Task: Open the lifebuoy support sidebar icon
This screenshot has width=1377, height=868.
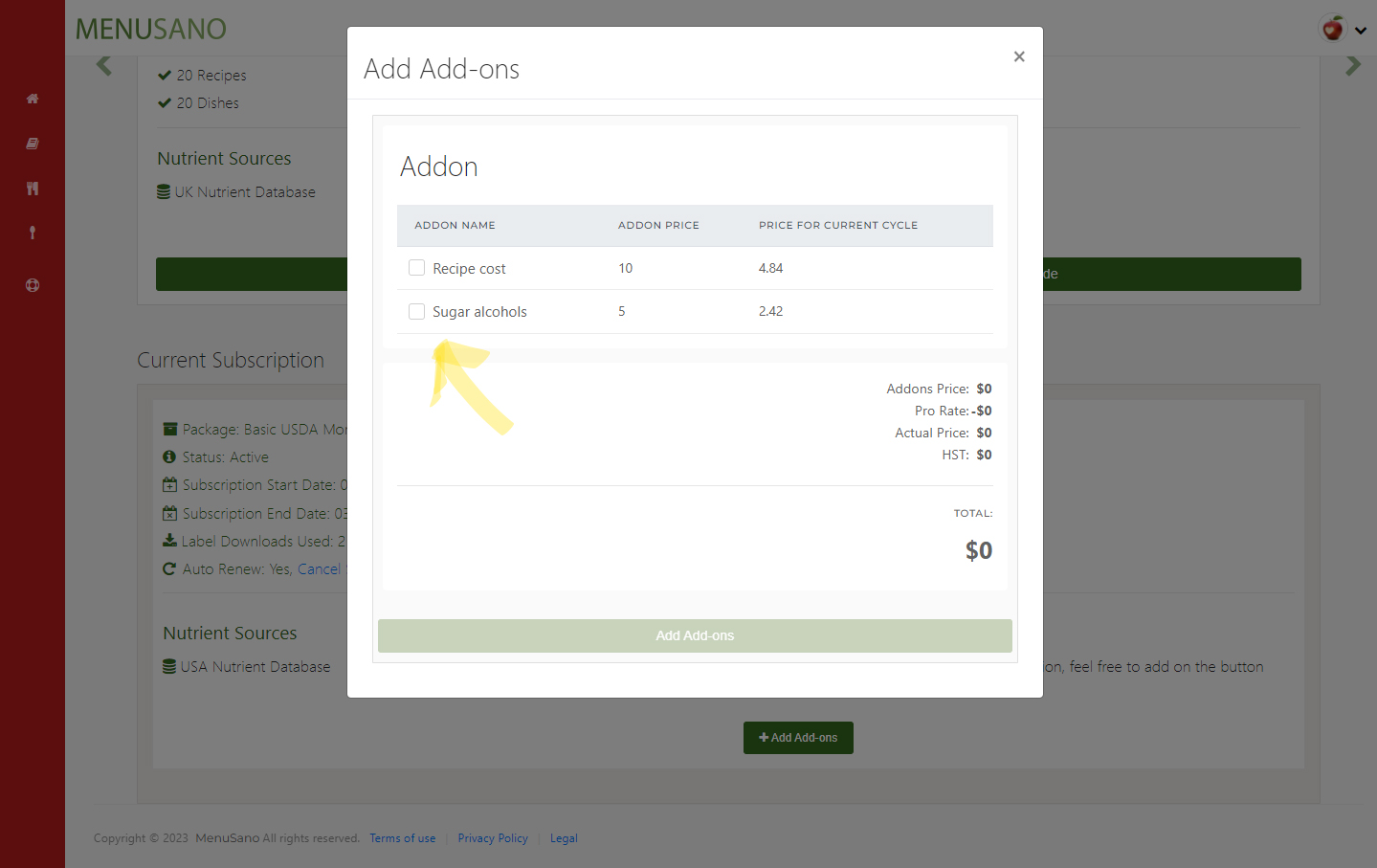Action: (x=33, y=285)
